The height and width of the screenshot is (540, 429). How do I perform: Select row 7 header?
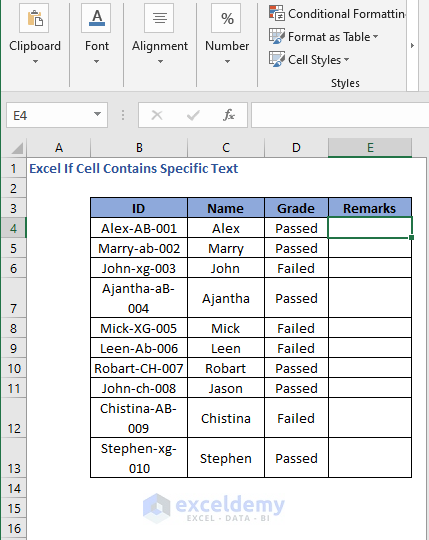[13, 298]
